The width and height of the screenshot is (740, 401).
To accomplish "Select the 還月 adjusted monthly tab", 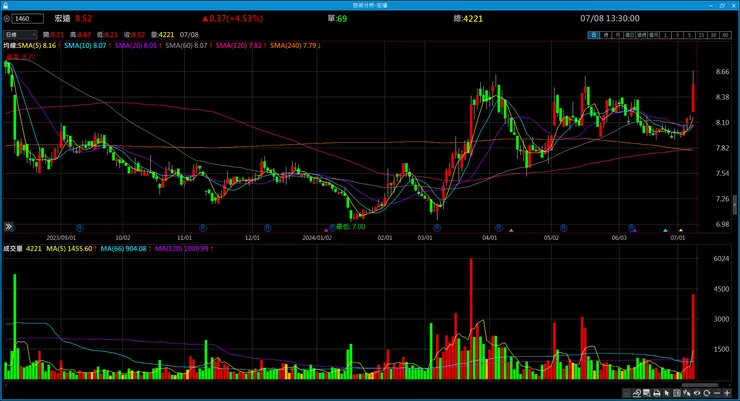I will pos(654,35).
